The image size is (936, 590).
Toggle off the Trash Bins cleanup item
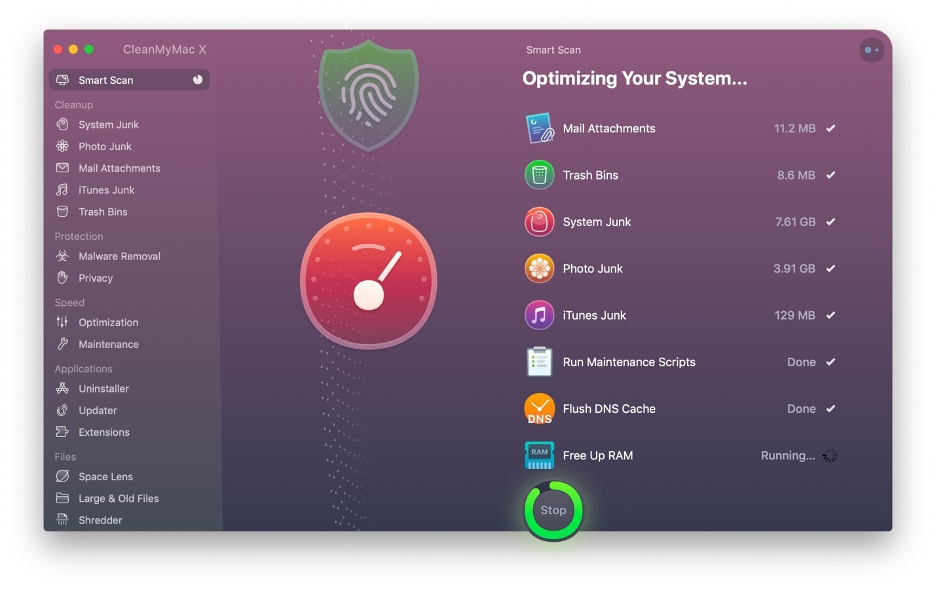pyautogui.click(x=828, y=175)
